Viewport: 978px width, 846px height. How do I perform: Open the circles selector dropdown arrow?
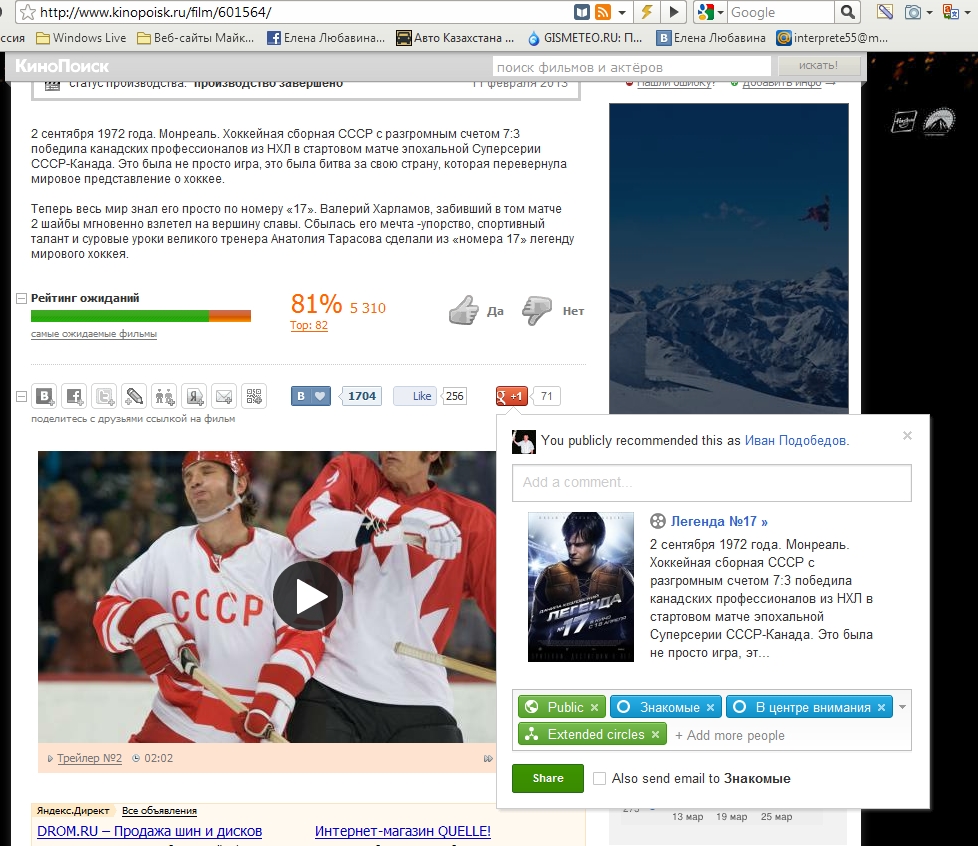pos(903,707)
